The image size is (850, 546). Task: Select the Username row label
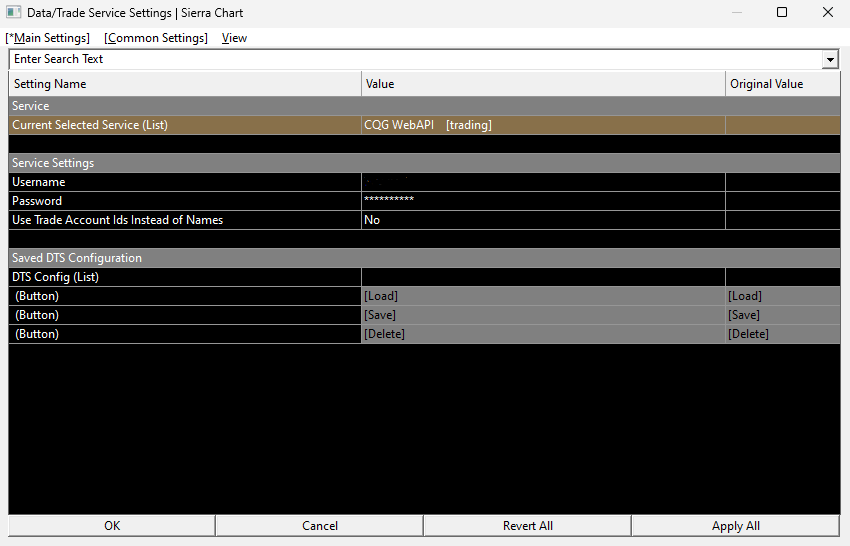185,182
